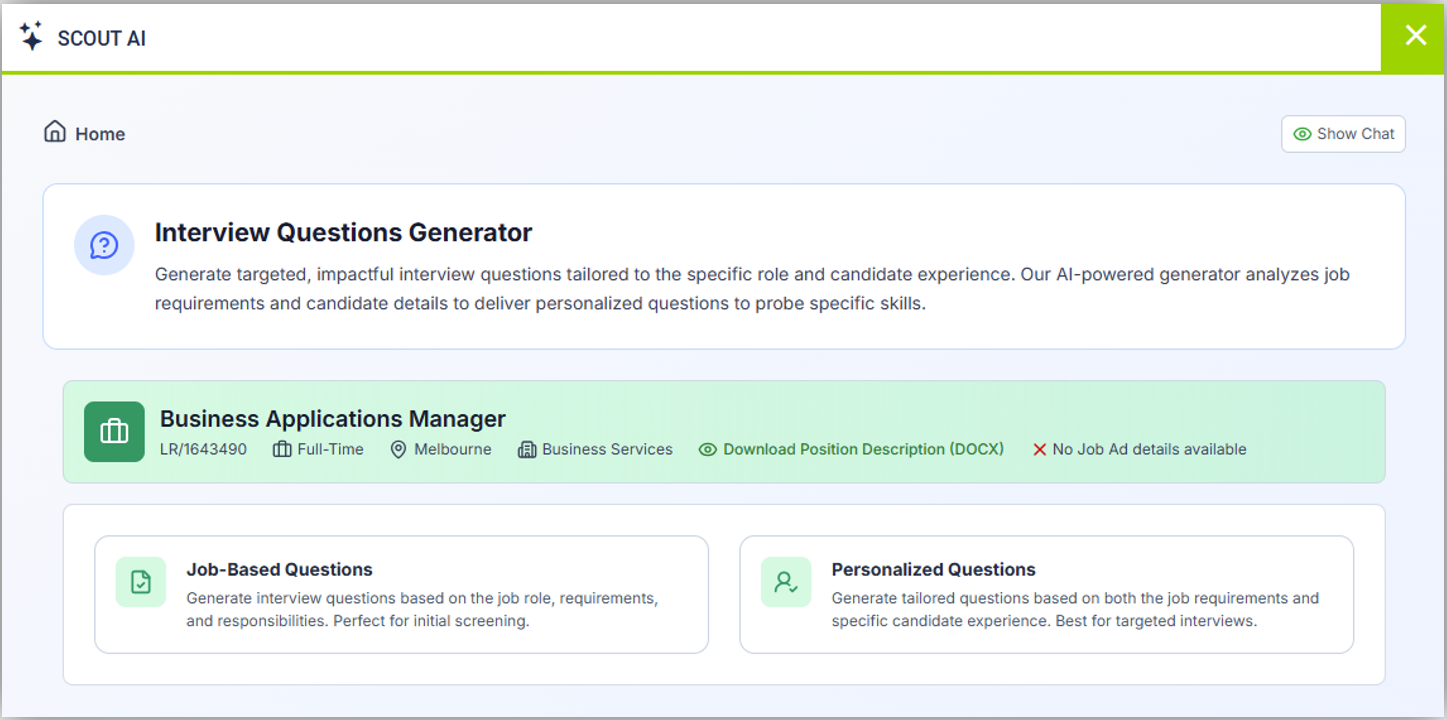Click the Full-Time briefcase icon
1447x720 pixels.
[x=282, y=450]
